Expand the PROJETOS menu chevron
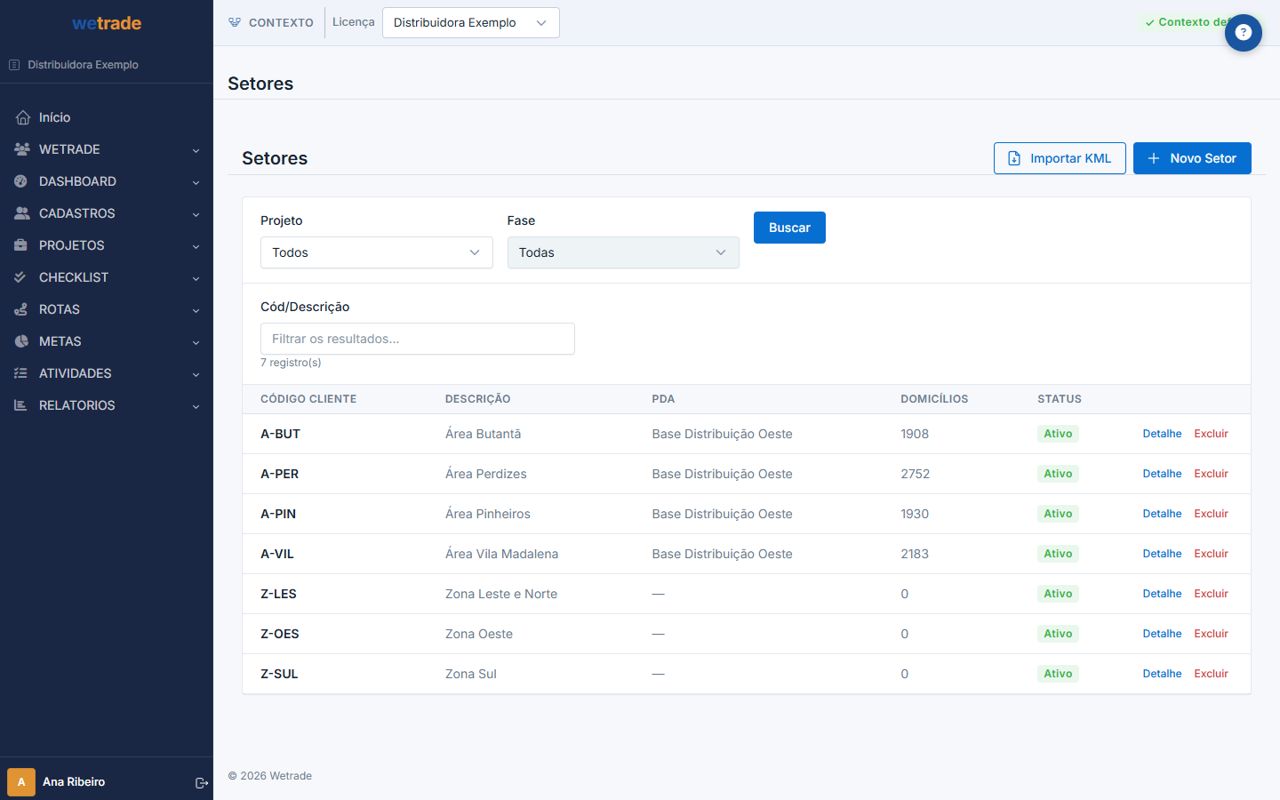The width and height of the screenshot is (1280, 800). 196,247
